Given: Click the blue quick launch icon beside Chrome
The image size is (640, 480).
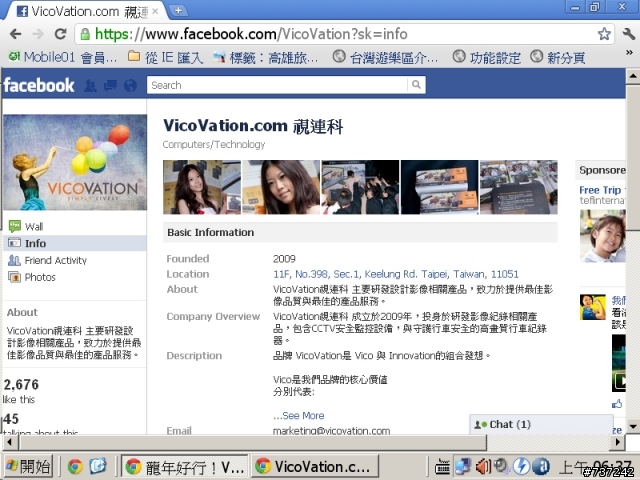Looking at the screenshot, I should (98, 466).
